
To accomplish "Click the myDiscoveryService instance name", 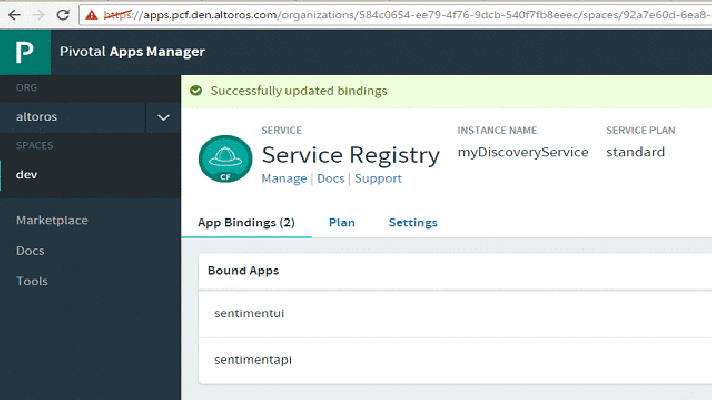I will click(523, 152).
